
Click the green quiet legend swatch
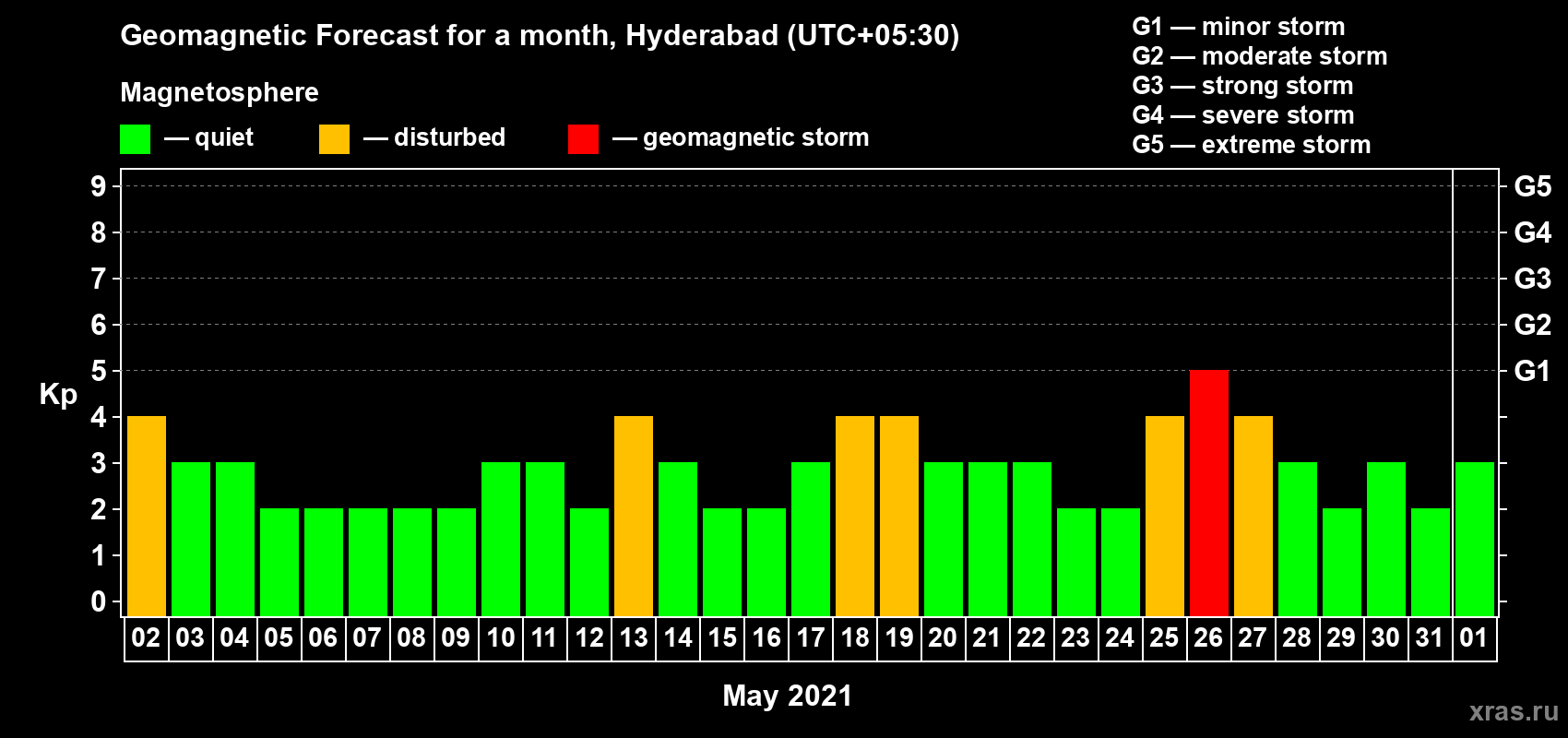(x=135, y=139)
